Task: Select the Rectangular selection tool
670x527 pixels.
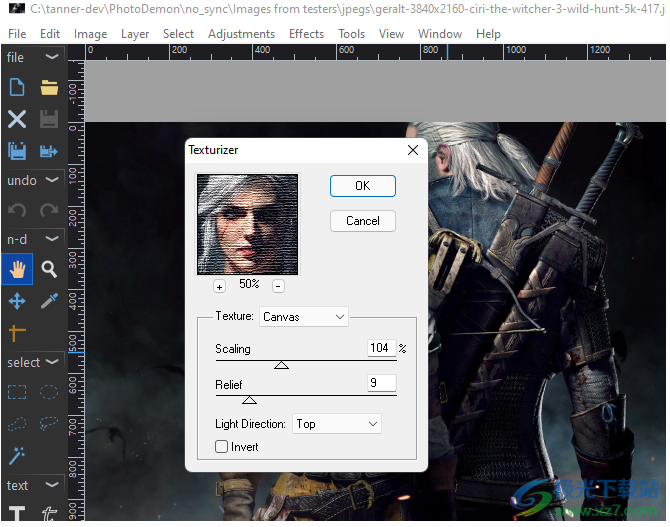Action: pyautogui.click(x=17, y=392)
